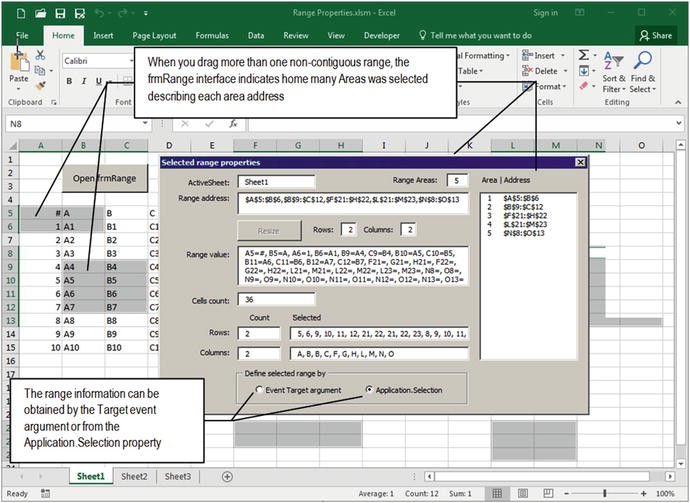Click Tell me what you want to do
The width and height of the screenshot is (690, 503).
pyautogui.click(x=475, y=36)
